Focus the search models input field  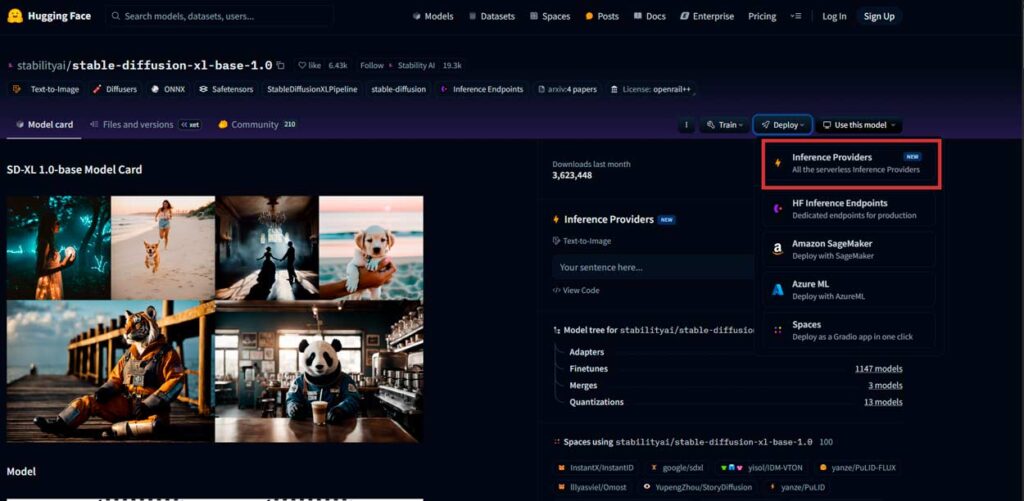point(219,16)
